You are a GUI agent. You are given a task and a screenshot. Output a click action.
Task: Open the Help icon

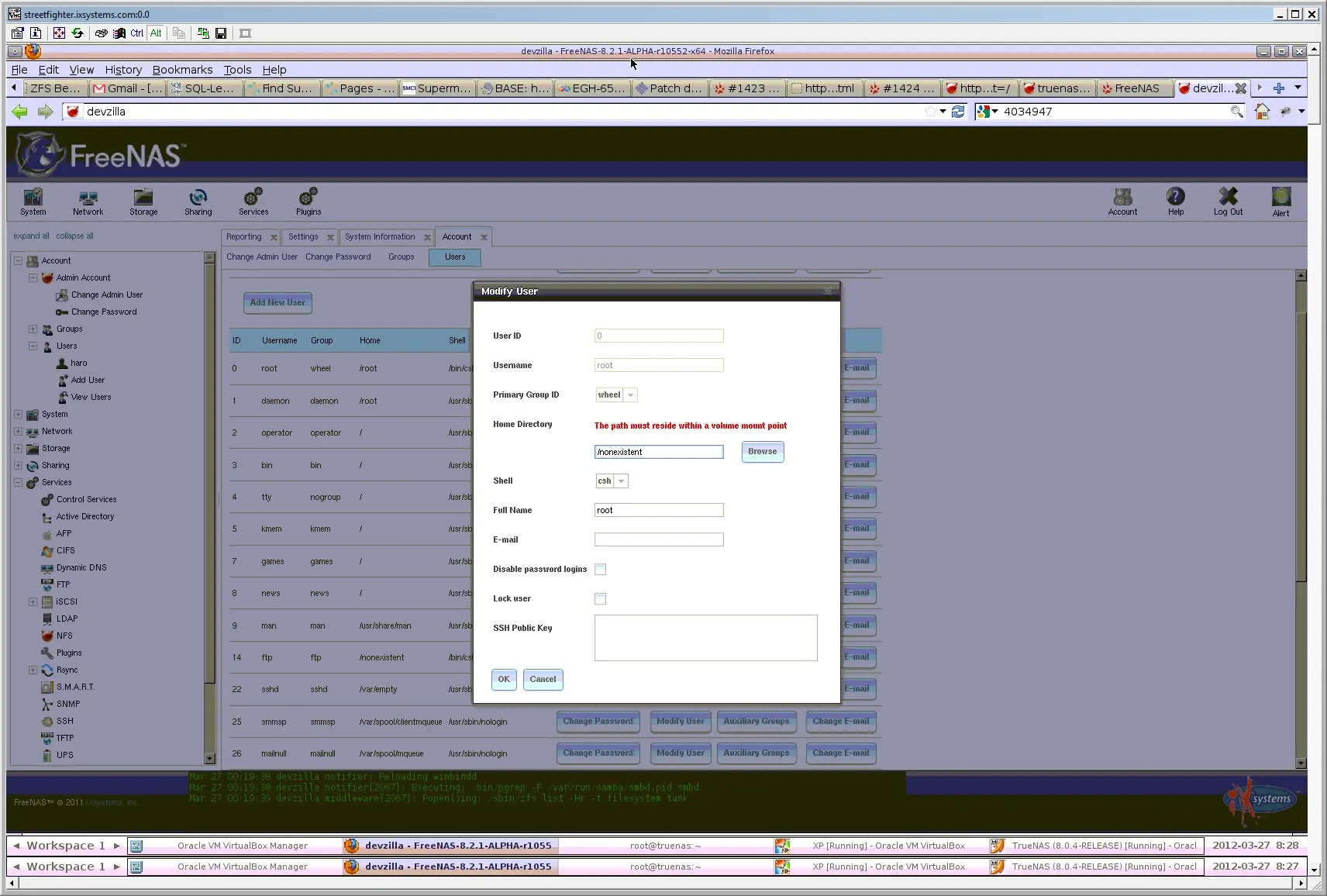(x=1176, y=202)
